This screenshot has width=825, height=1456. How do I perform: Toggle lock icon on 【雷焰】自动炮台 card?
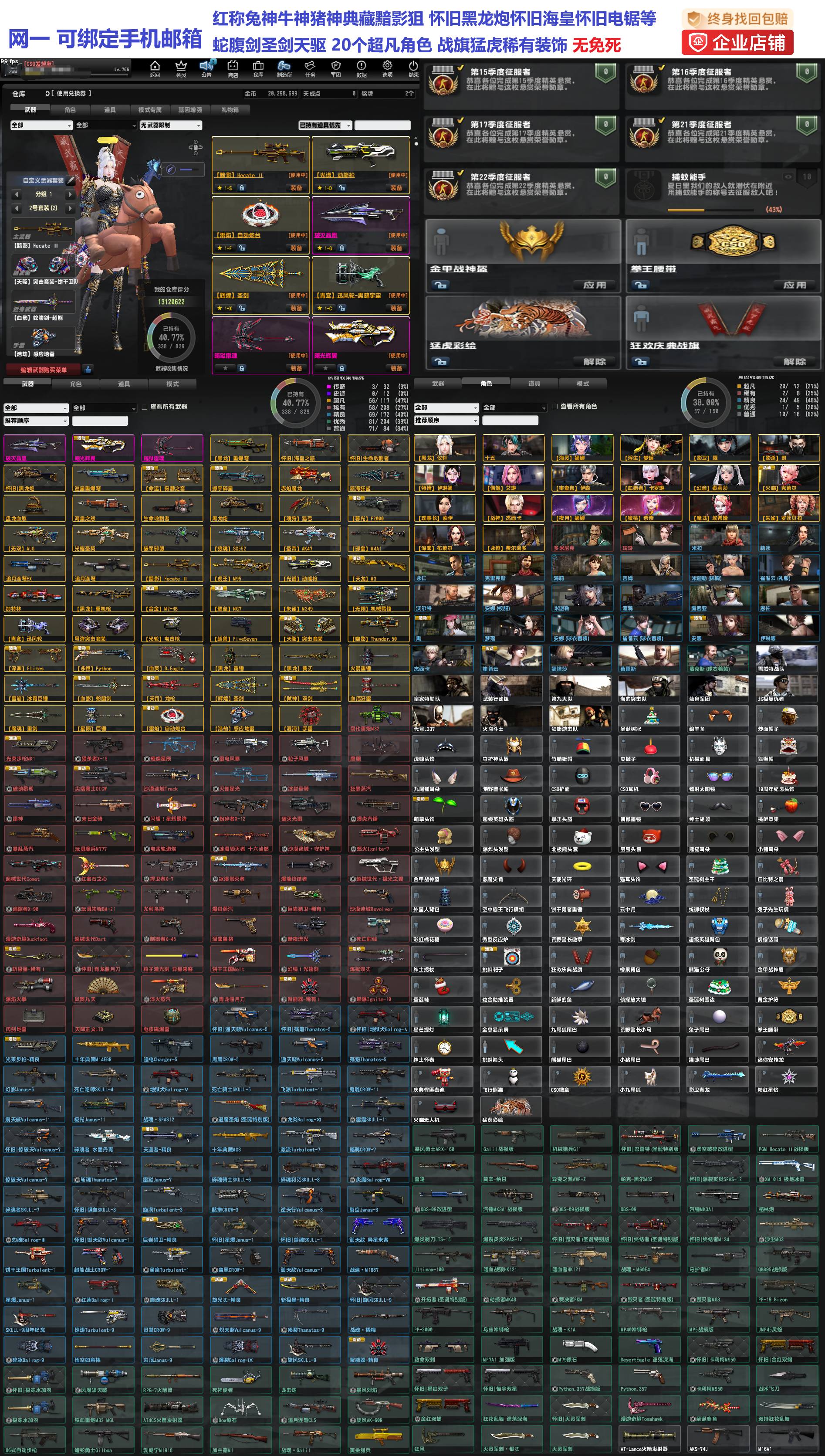click(241, 248)
